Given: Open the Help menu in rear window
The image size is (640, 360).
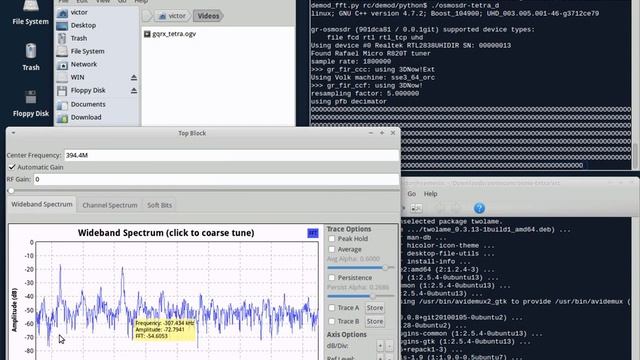Looking at the screenshot, I should tap(430, 194).
